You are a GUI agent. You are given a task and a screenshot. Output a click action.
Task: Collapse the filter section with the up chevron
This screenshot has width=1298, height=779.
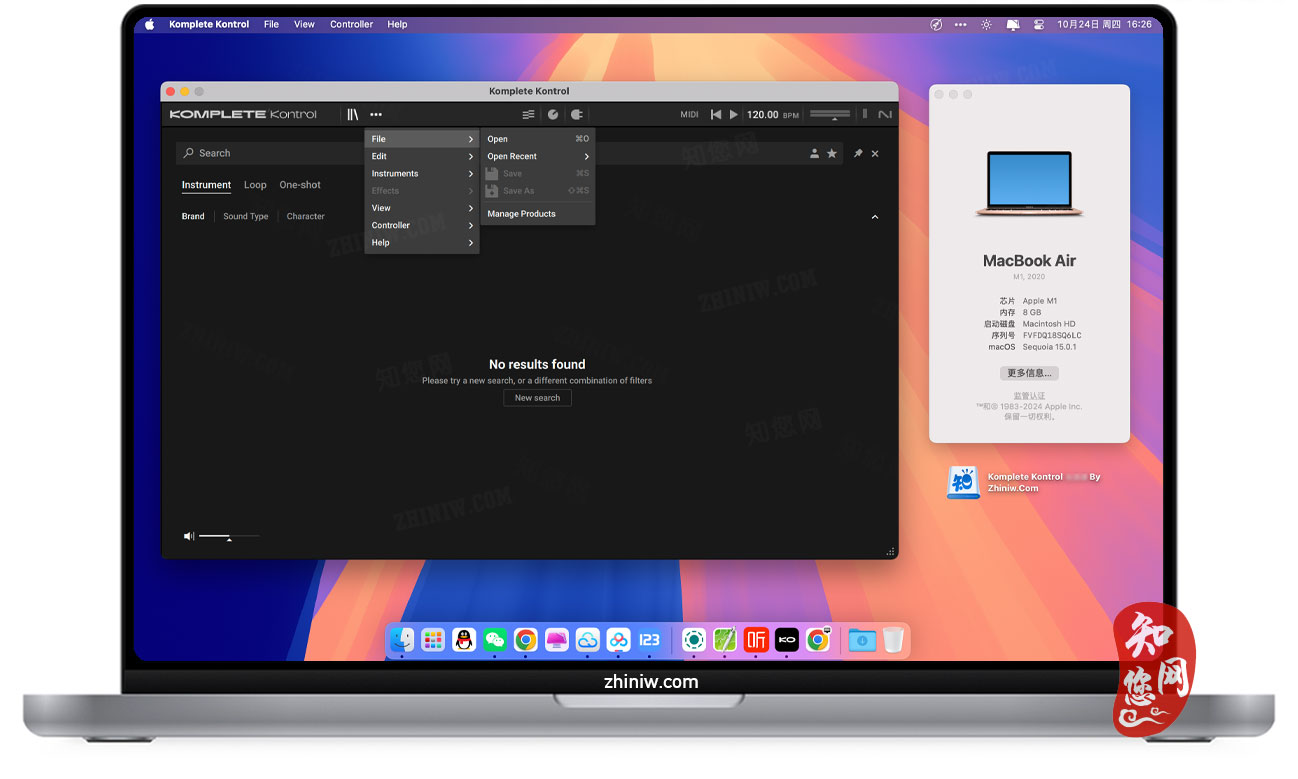pos(875,217)
